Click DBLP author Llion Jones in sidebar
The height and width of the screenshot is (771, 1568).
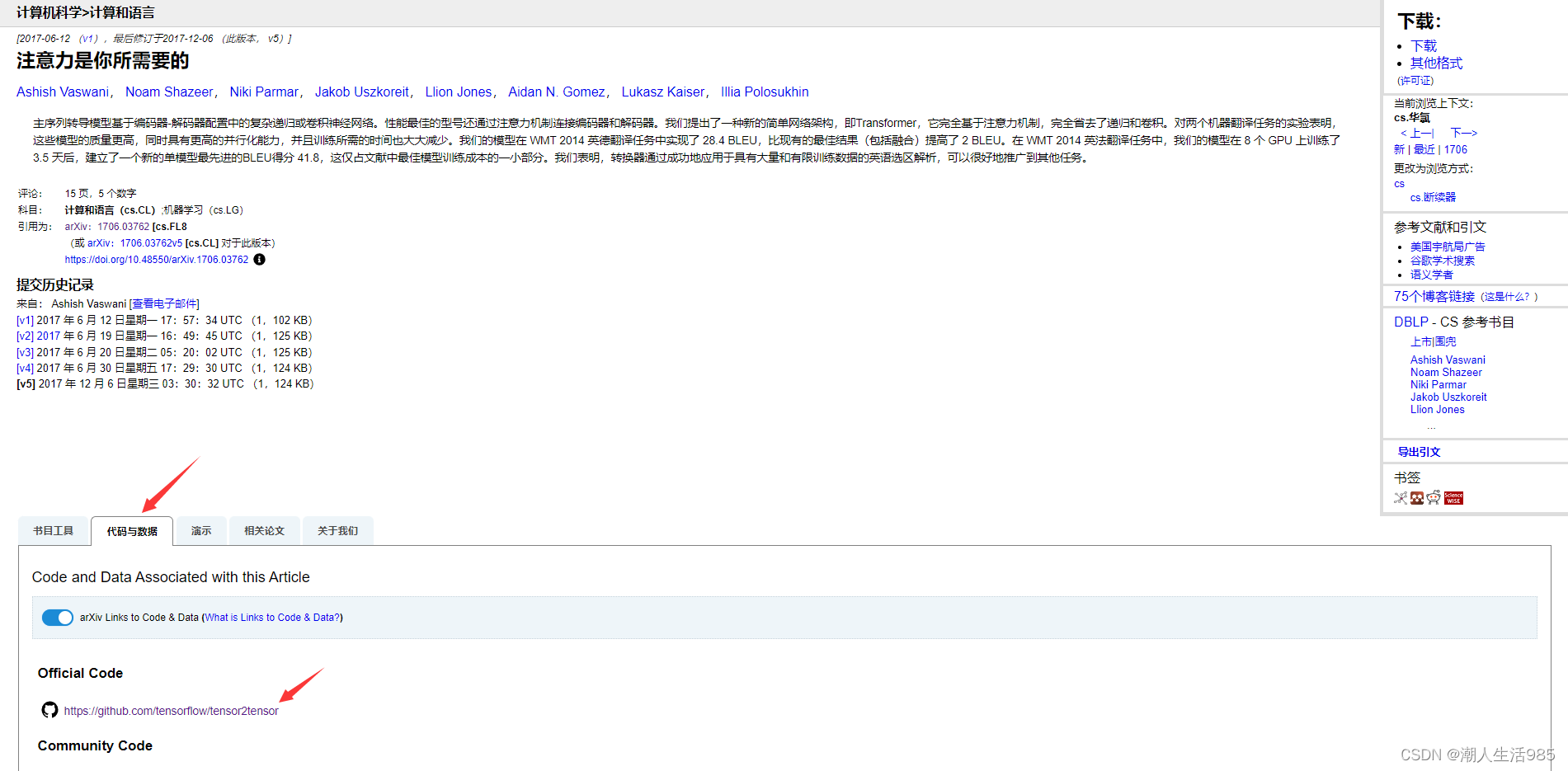(1438, 410)
